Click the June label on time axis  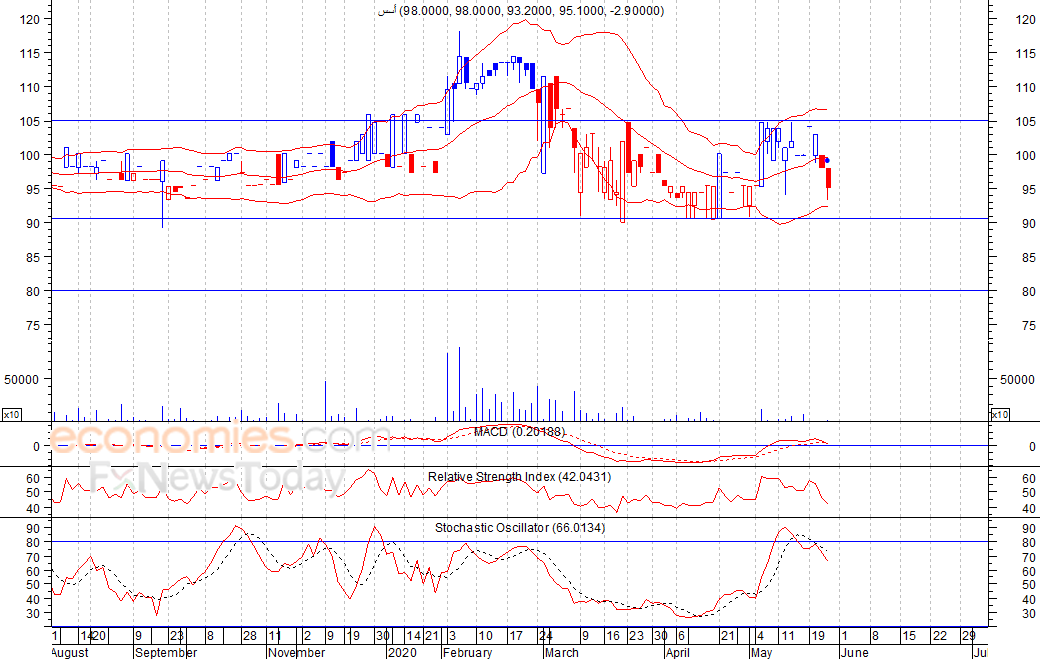[854, 652]
